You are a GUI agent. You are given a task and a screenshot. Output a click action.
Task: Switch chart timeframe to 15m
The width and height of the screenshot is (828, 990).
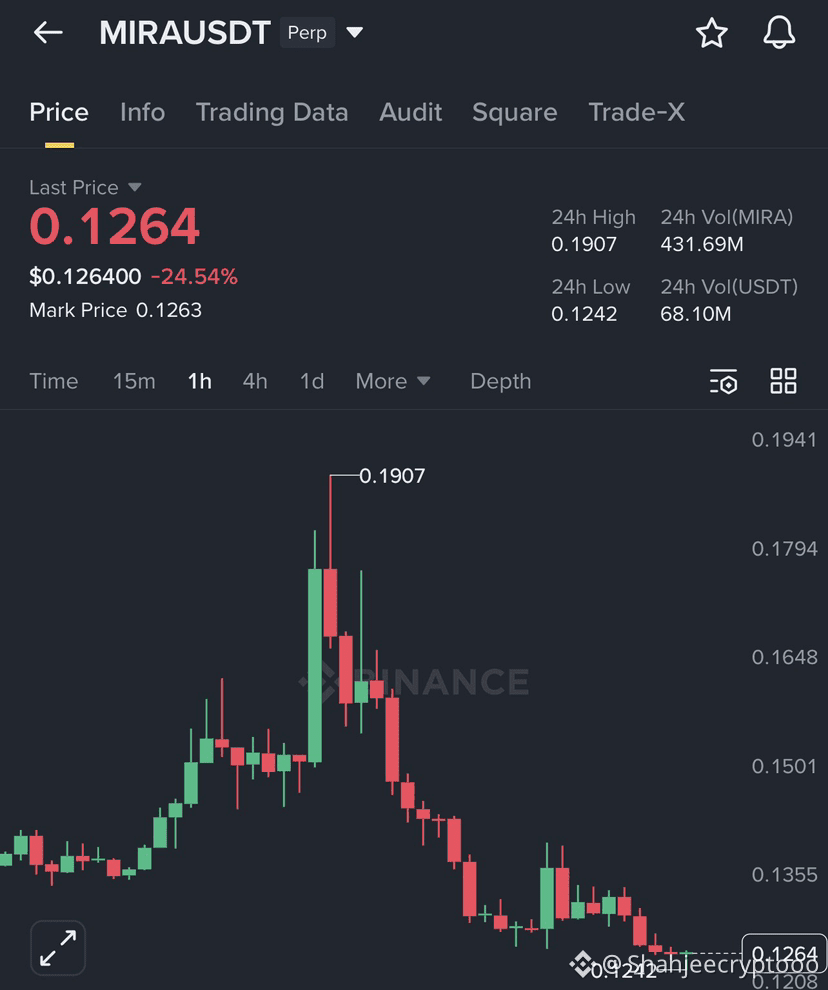point(134,381)
